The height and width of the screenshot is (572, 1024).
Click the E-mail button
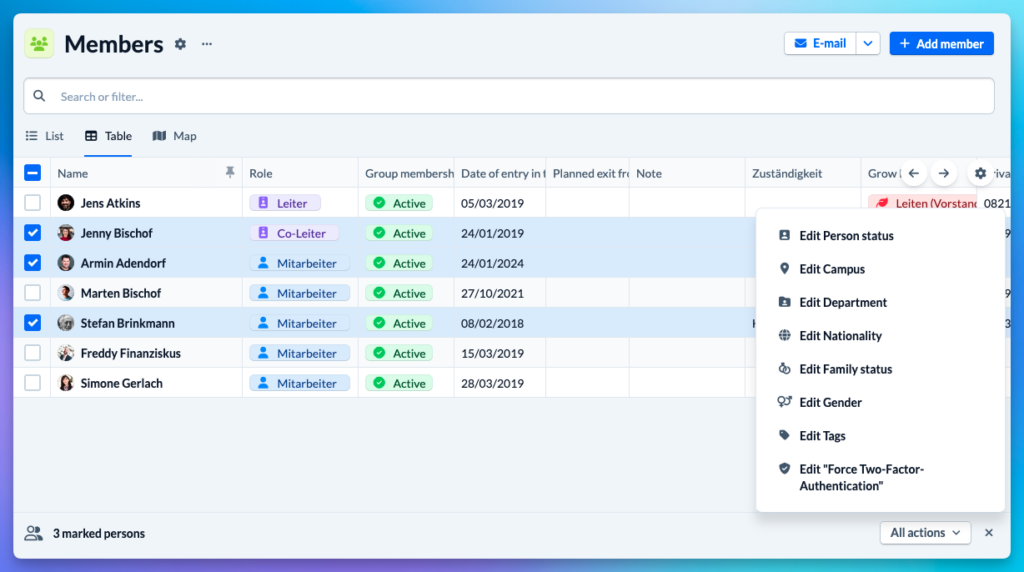pos(820,44)
